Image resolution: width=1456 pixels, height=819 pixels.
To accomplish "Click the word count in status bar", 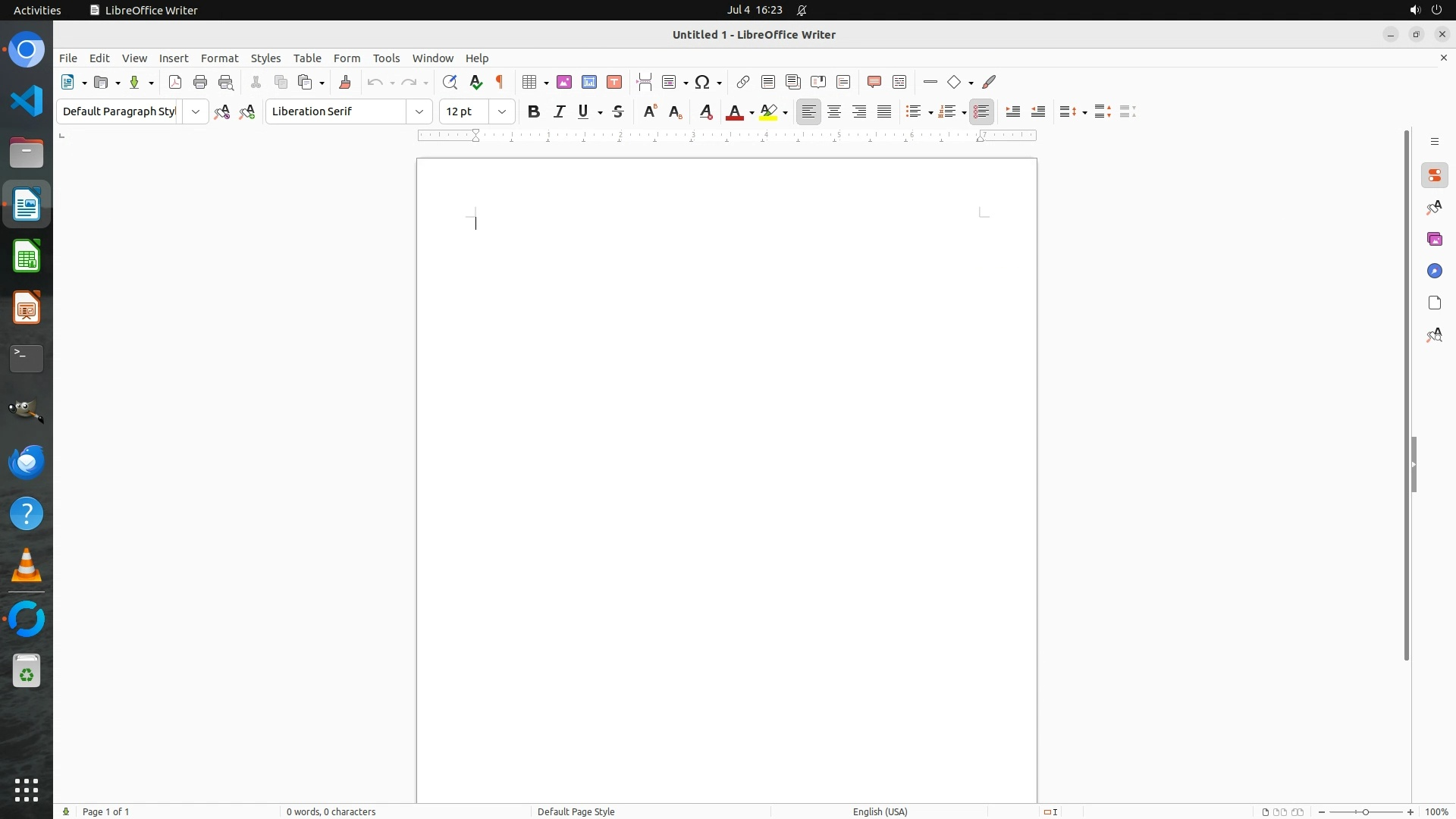I will coord(331,811).
